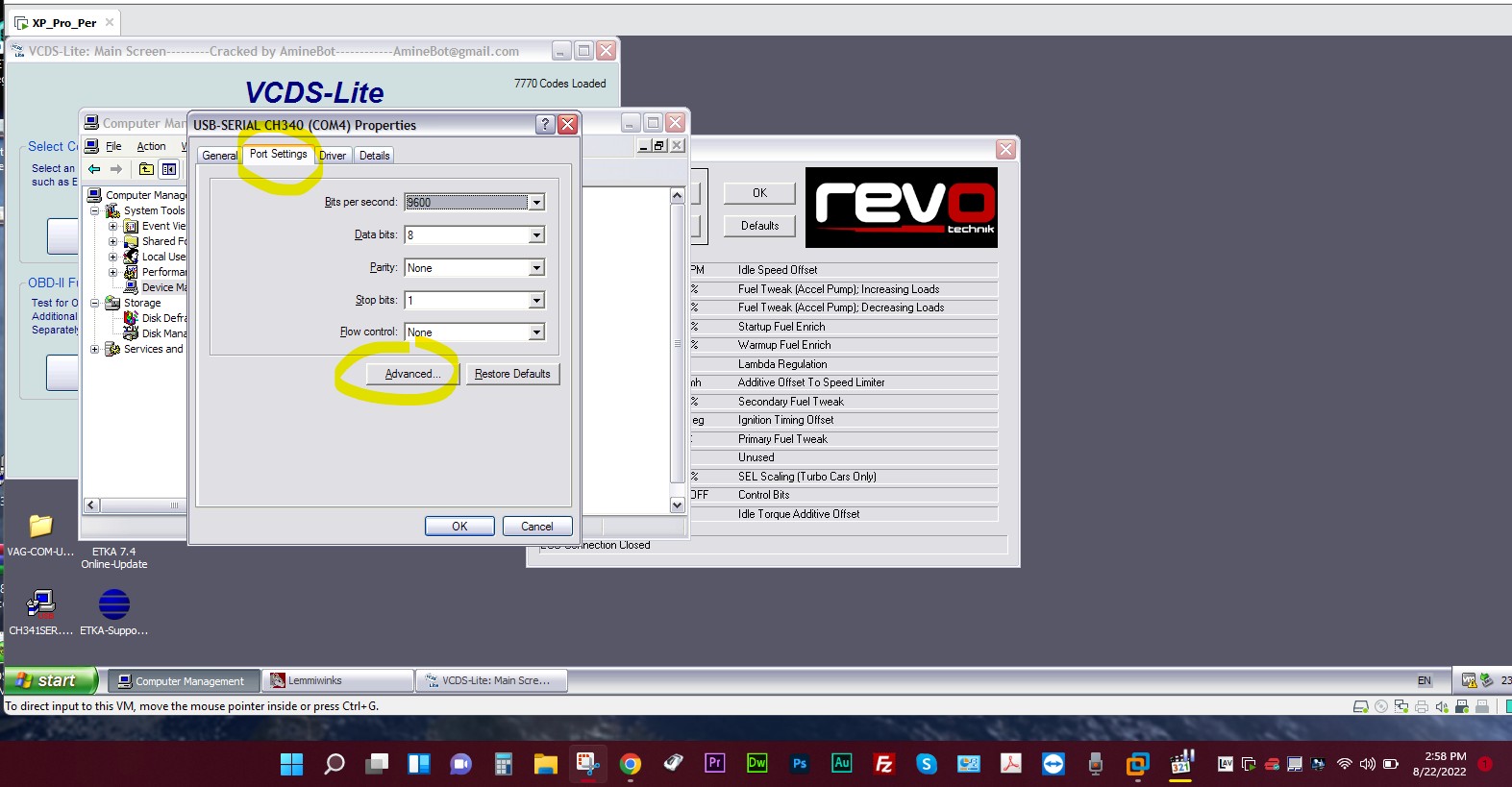This screenshot has height=787, width=1512.
Task: Expand the Shared Folders tree node
Action: (x=112, y=241)
